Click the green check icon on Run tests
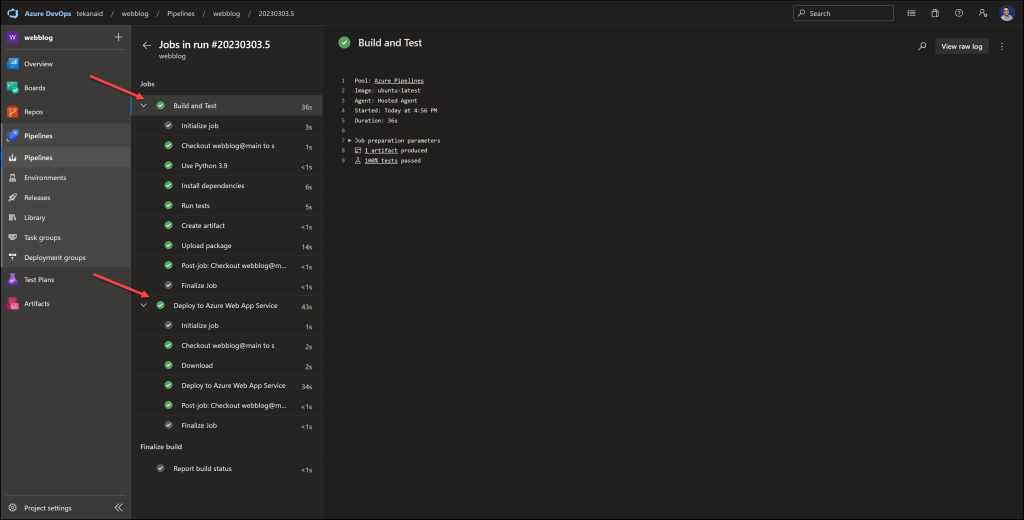The height and width of the screenshot is (520, 1024). tap(168, 205)
